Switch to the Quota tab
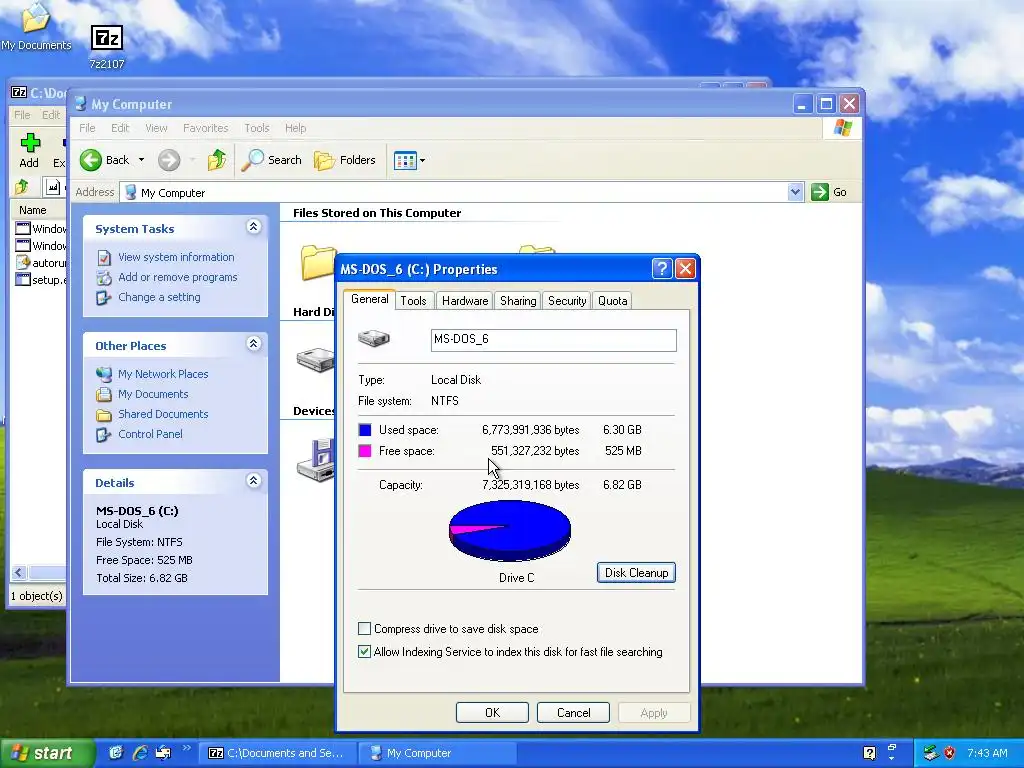This screenshot has width=1024, height=768. tap(613, 300)
